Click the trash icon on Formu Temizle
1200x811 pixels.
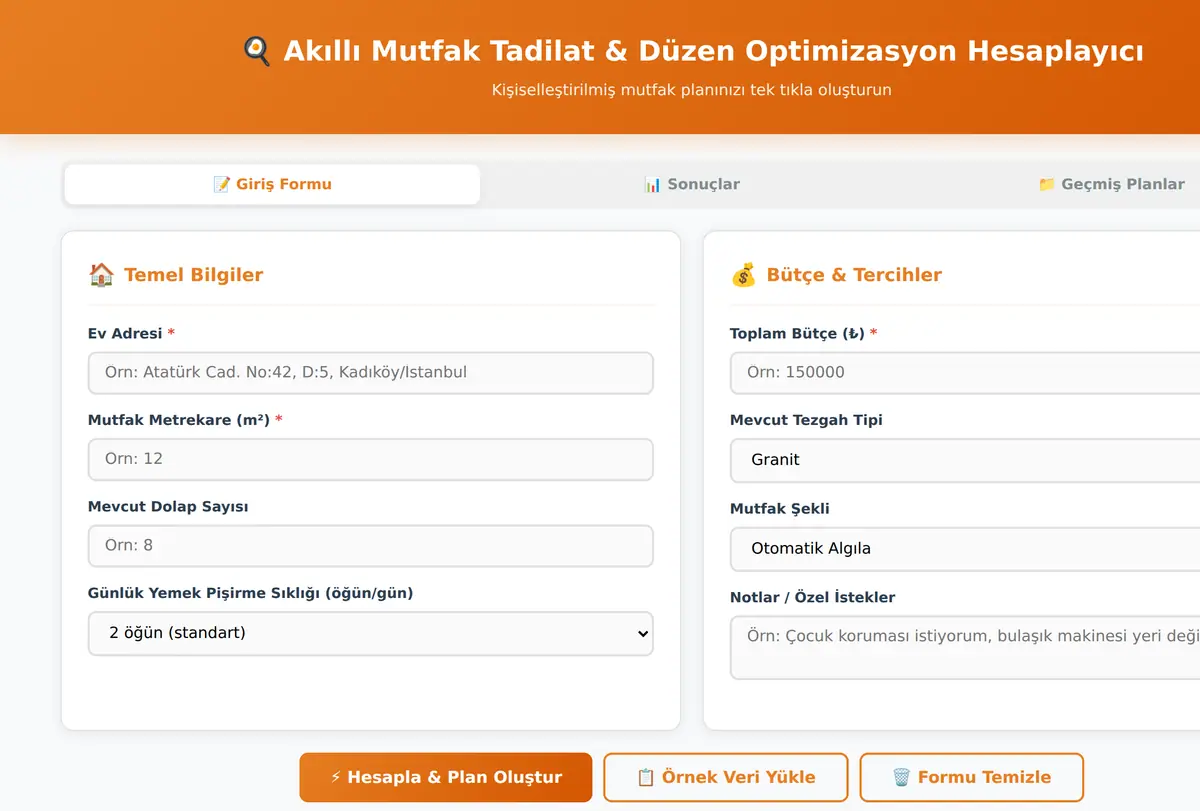[x=902, y=777]
